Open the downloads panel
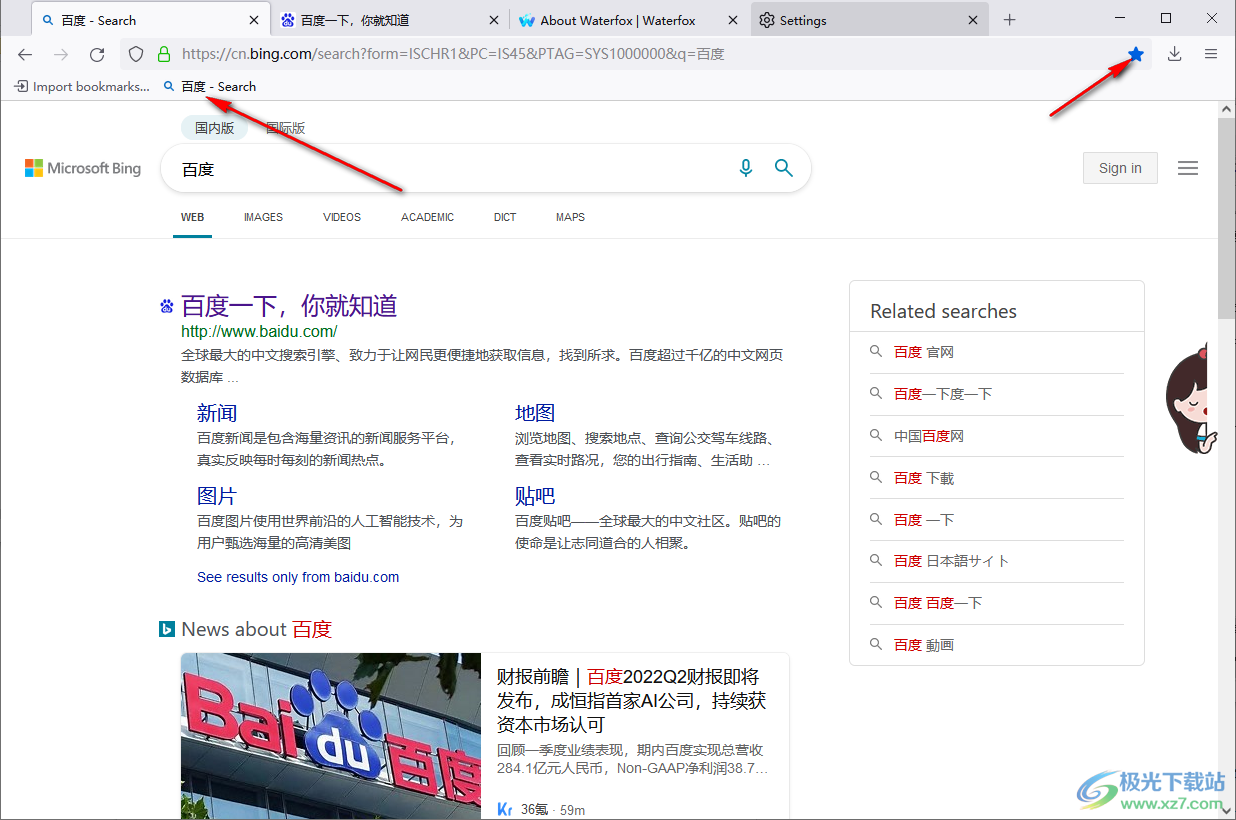Screen dimensions: 1236x820 click(x=1175, y=54)
